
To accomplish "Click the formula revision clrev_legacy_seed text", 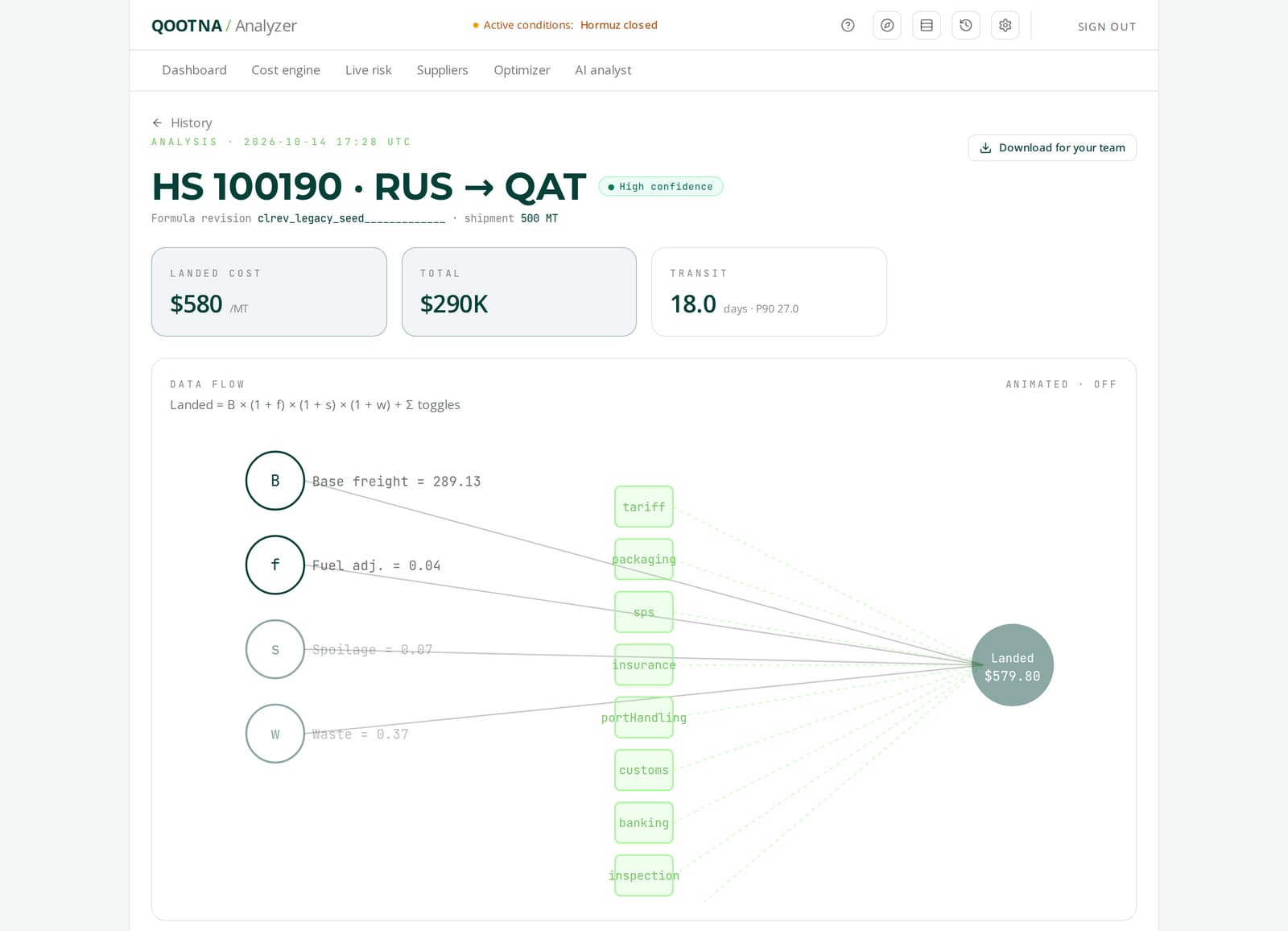I will (351, 218).
